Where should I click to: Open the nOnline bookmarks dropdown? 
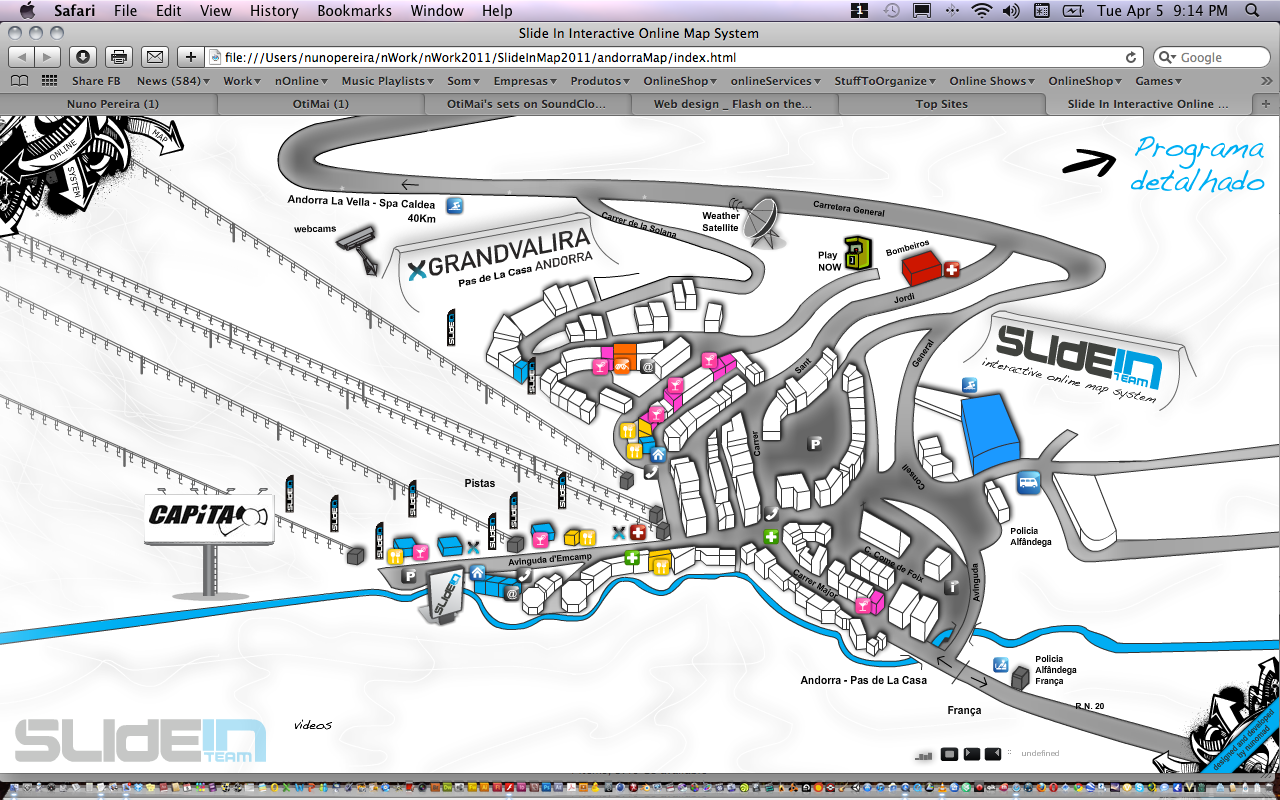pyautogui.click(x=302, y=81)
